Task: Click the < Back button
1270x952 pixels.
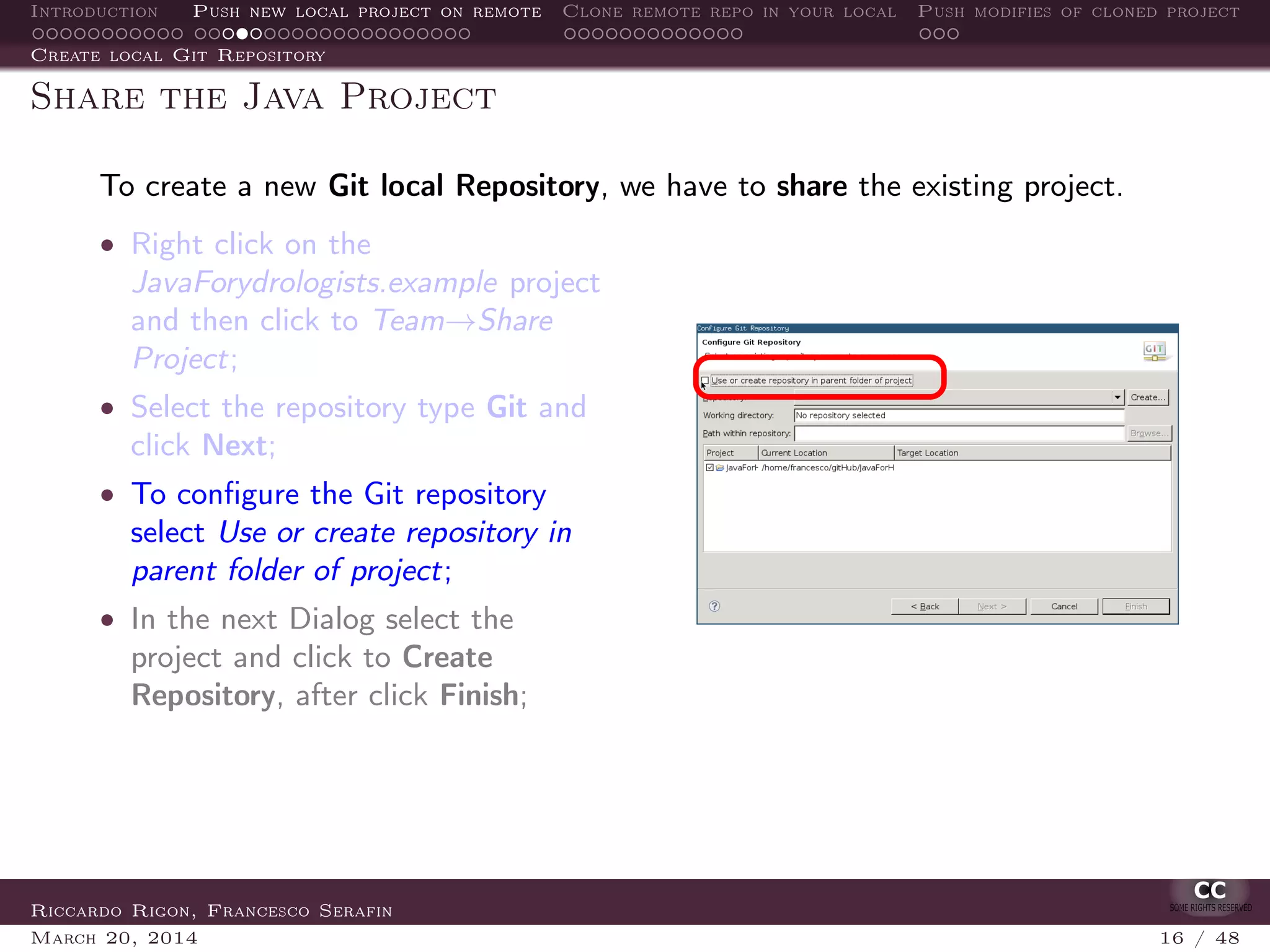Action: point(925,606)
